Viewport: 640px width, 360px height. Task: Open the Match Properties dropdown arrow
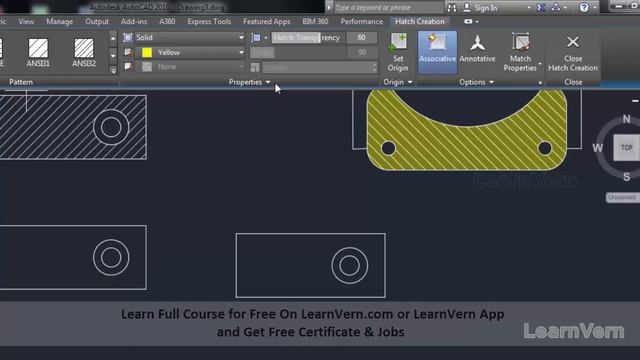pyautogui.click(x=540, y=64)
